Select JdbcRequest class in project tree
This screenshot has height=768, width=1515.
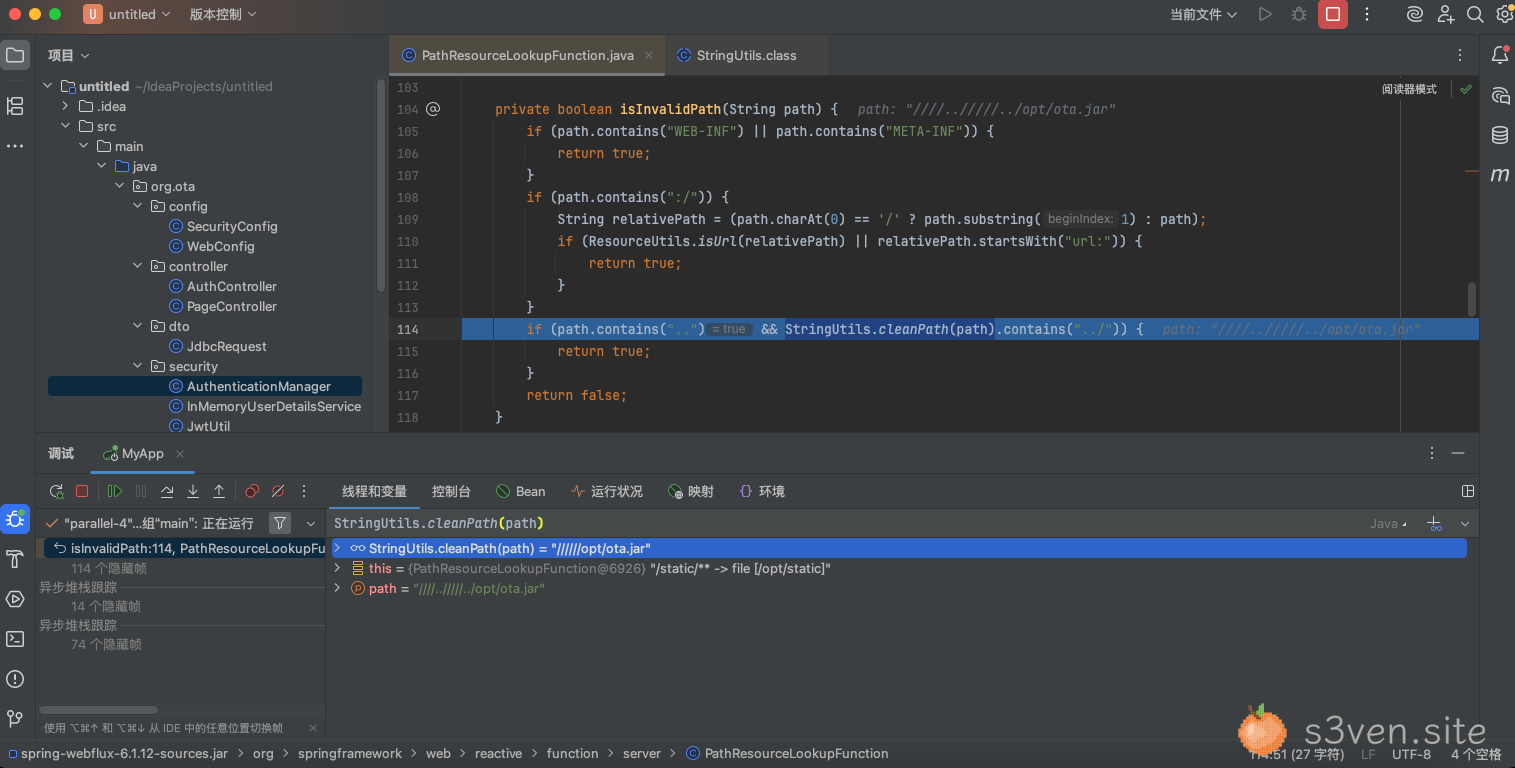[227, 346]
